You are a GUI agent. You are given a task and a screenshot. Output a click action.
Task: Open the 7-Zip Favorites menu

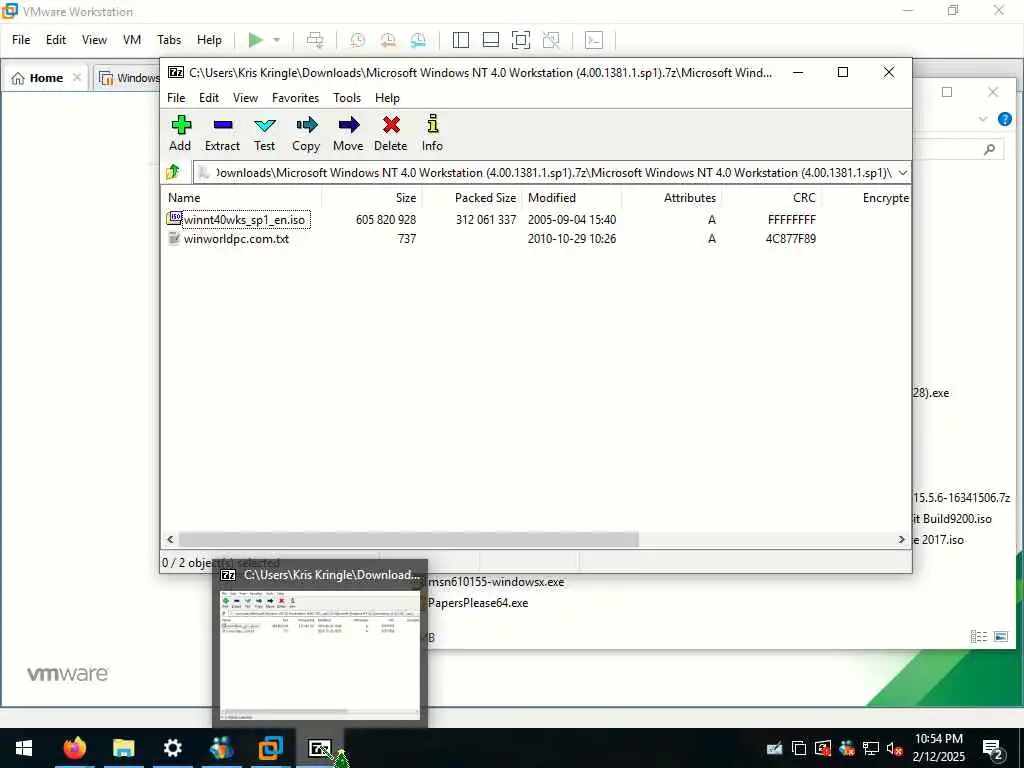point(296,97)
